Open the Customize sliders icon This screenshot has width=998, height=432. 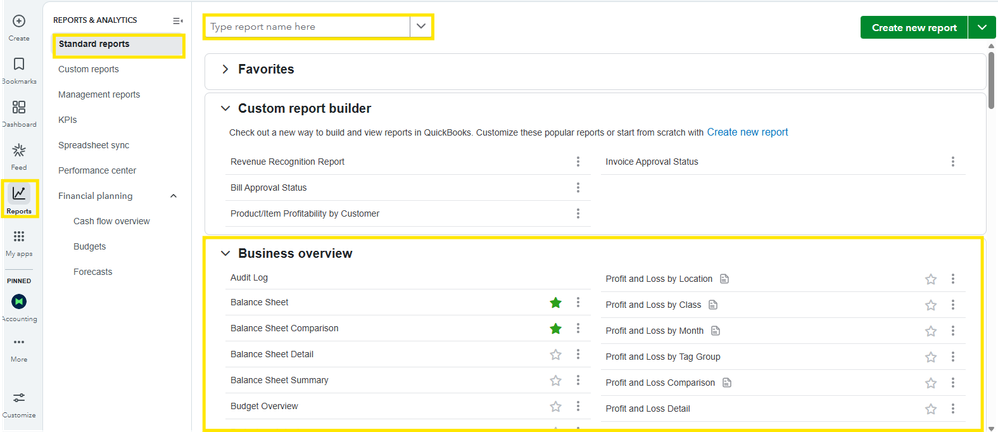point(19,398)
